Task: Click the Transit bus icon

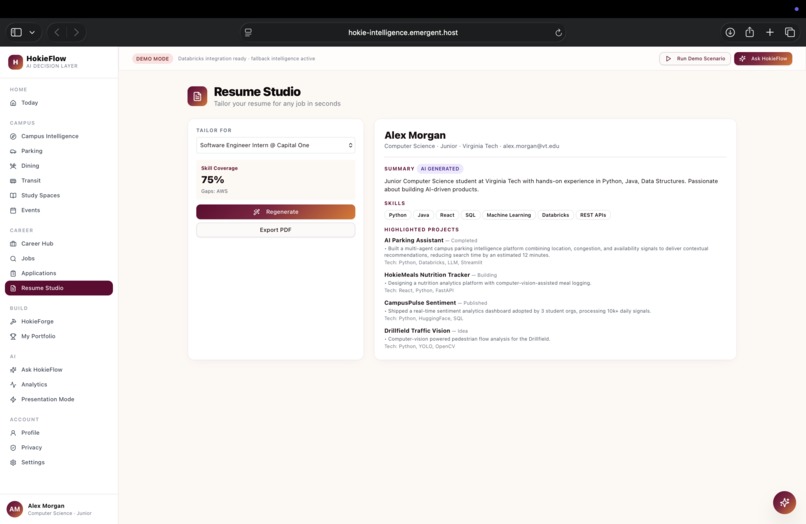Action: pyautogui.click(x=13, y=181)
